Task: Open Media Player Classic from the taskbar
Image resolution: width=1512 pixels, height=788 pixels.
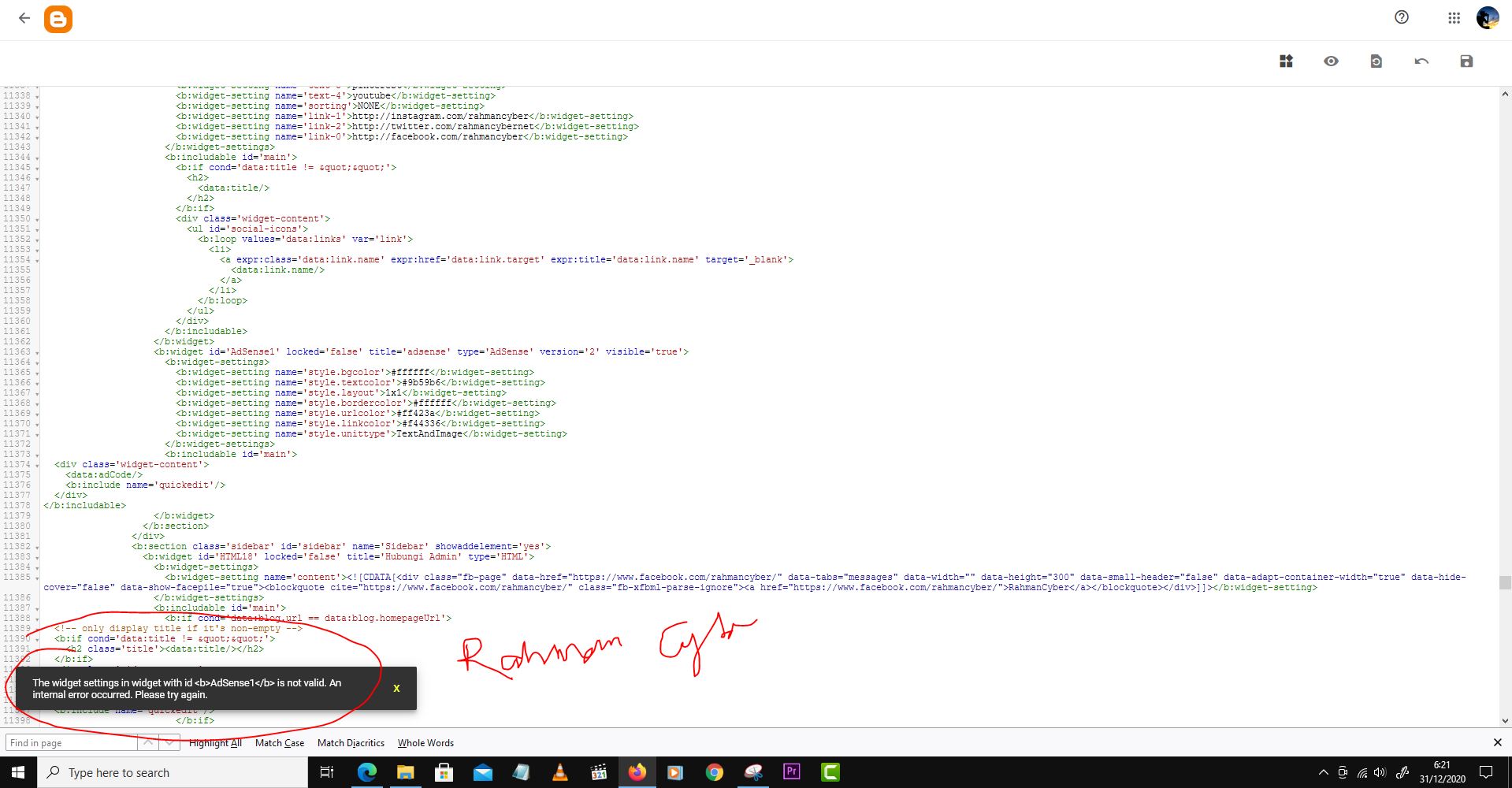Action: coord(599,772)
